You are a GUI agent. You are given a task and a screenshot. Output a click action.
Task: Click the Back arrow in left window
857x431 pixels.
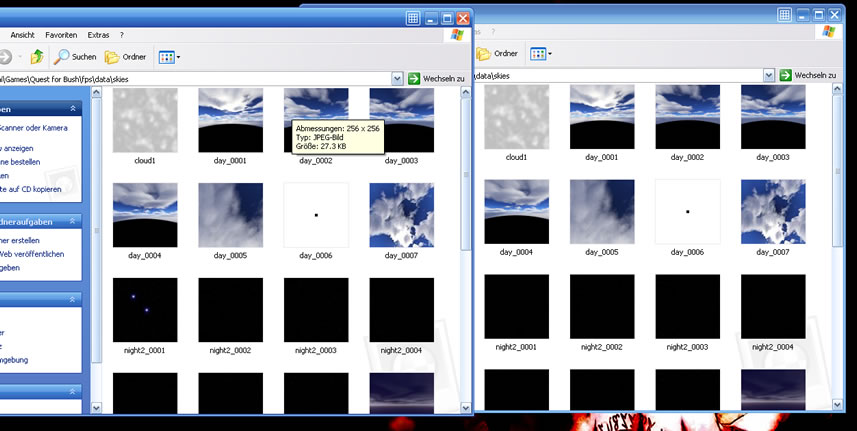pos(5,57)
